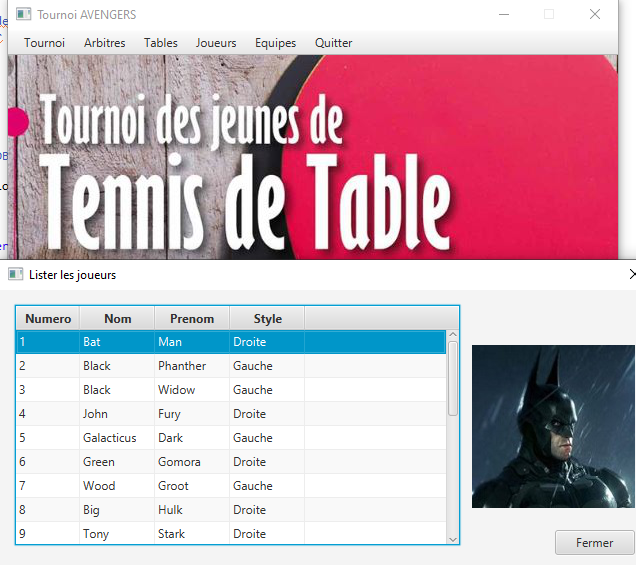Viewport: 636px width, 565px height.
Task: Close the Lister les joueurs dialog
Action: (x=632, y=274)
